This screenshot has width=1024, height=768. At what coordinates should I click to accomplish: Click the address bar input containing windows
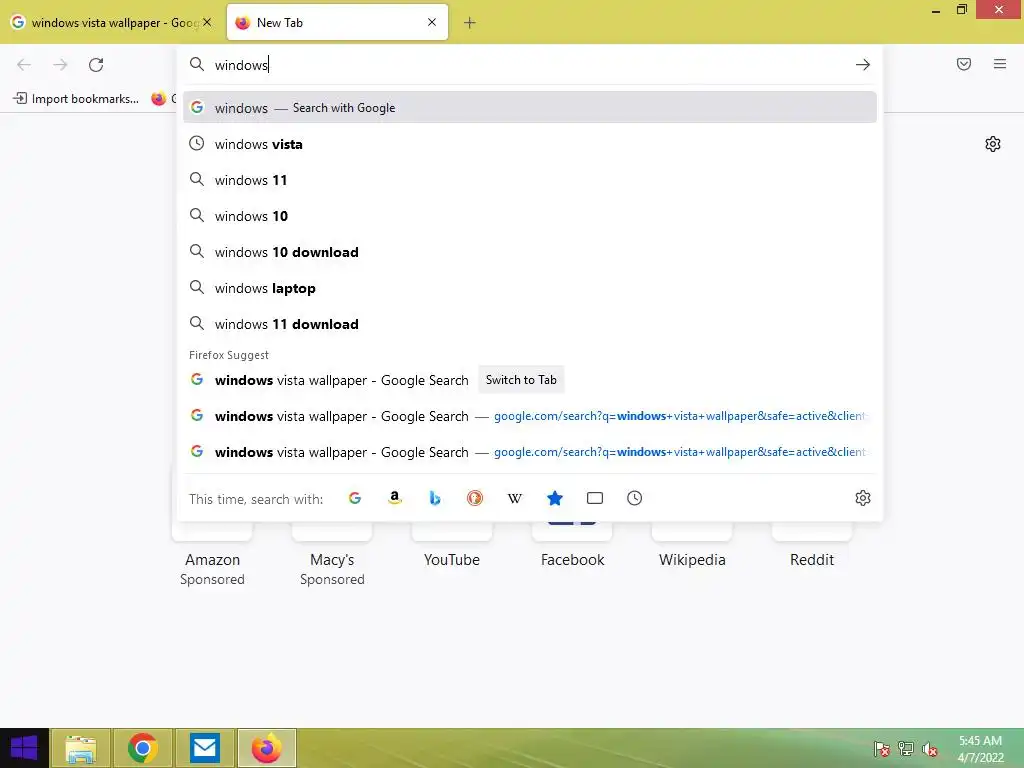pos(529,65)
